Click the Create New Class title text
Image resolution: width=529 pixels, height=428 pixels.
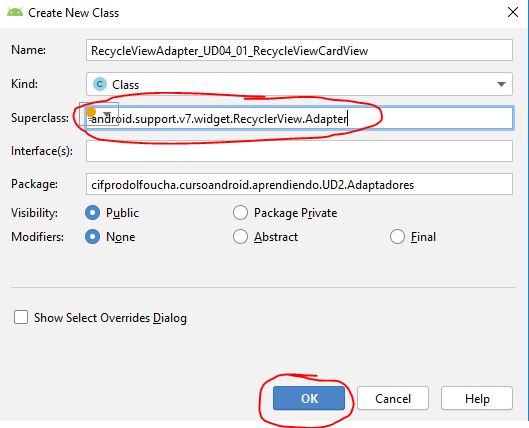pyautogui.click(x=74, y=13)
